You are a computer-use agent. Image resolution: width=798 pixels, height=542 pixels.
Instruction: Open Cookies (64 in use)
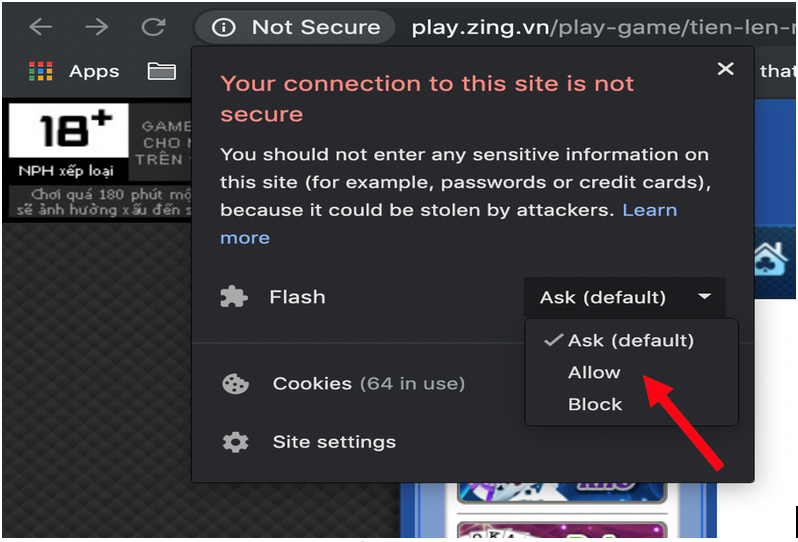click(x=368, y=384)
